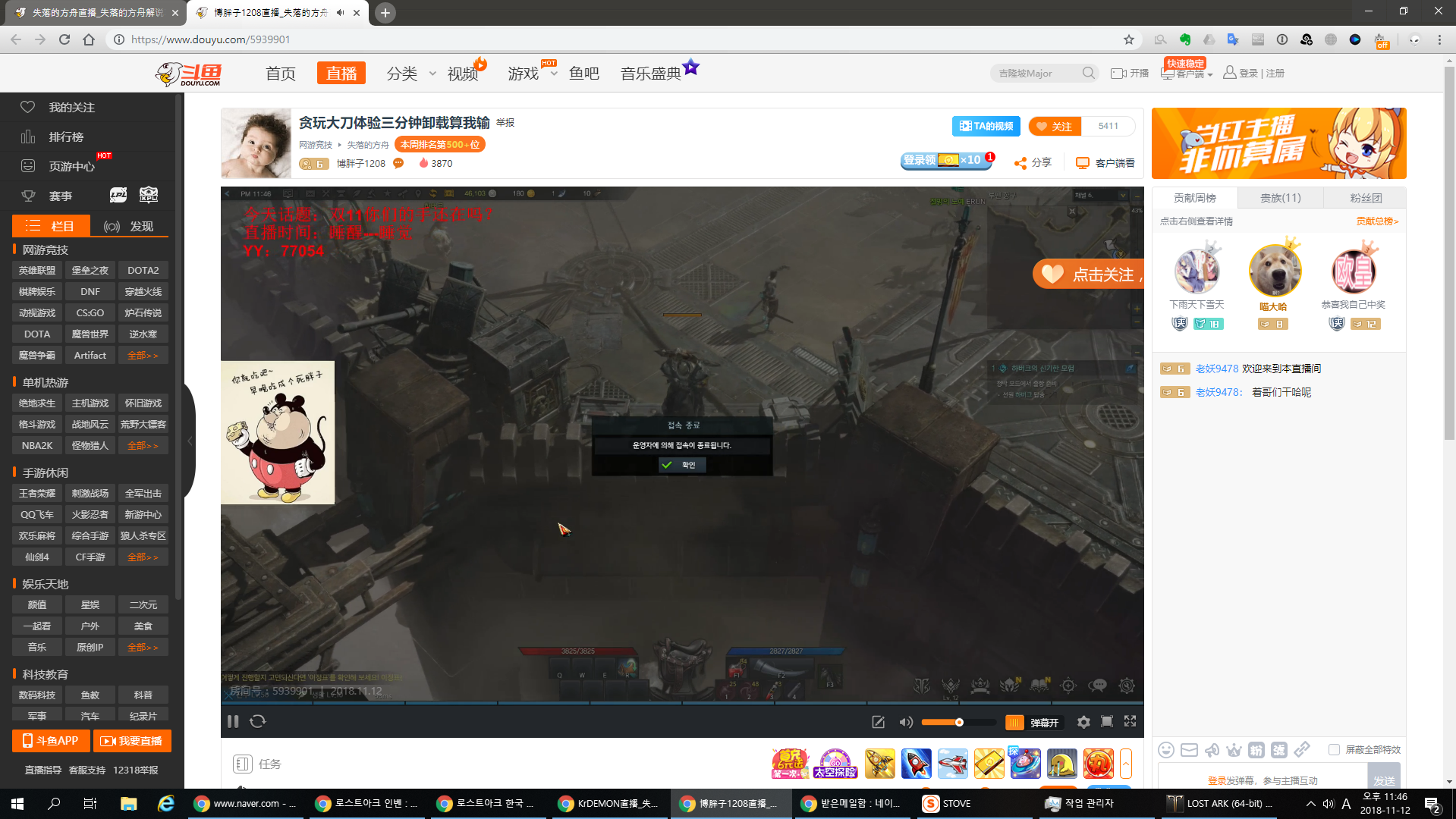Toggle the 关注 follow button
The image size is (1456, 819).
tap(1055, 127)
